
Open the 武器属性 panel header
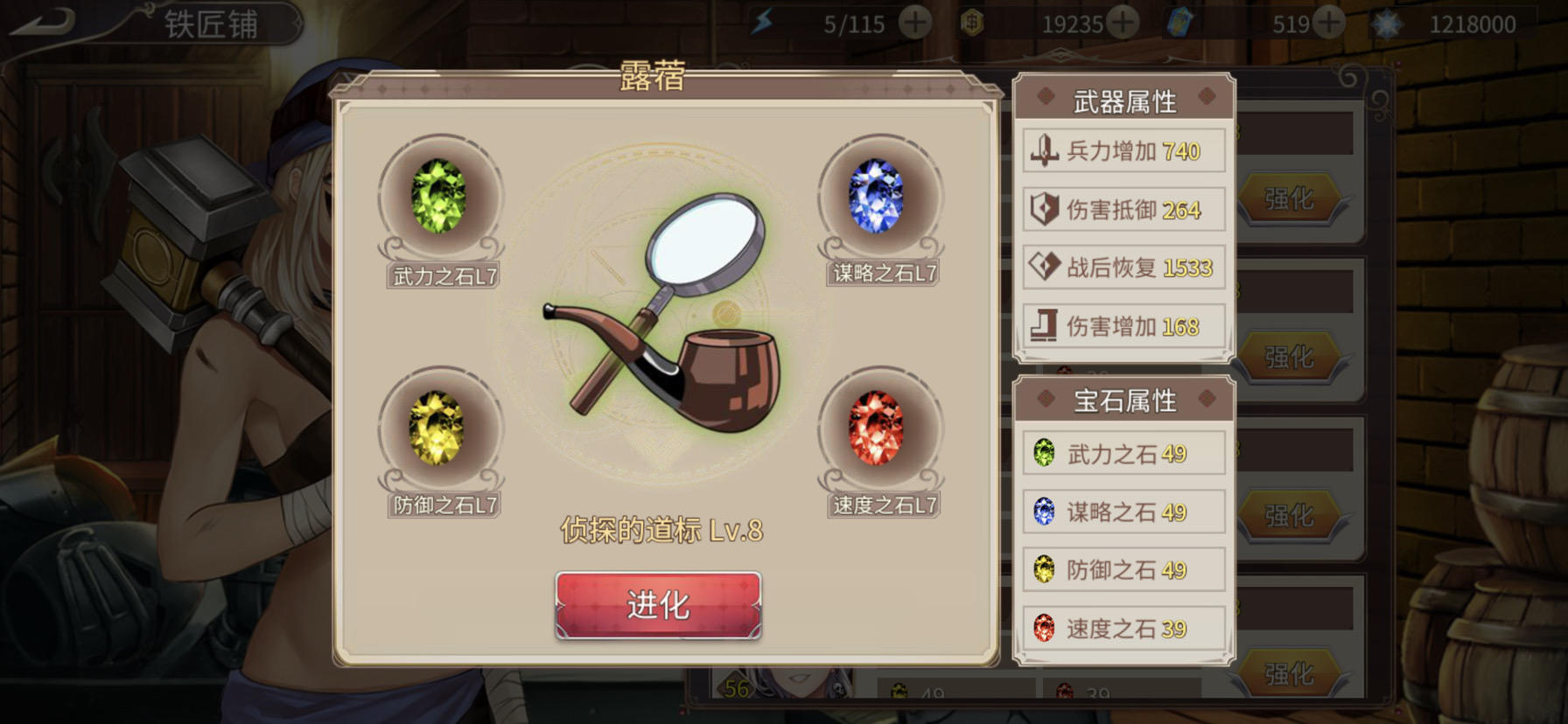[1124, 100]
